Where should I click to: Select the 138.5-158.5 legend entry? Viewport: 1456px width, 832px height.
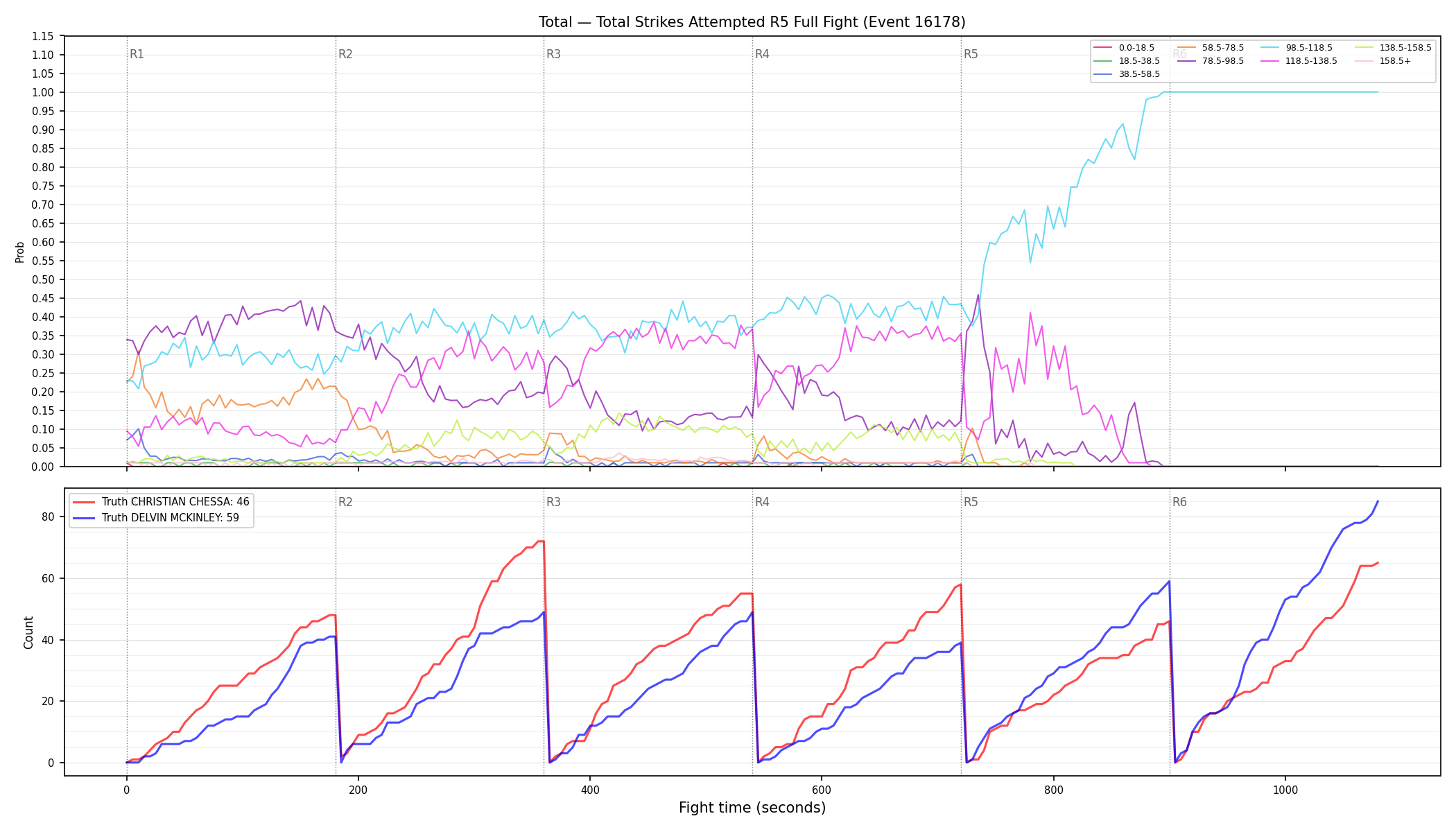pos(1393,48)
